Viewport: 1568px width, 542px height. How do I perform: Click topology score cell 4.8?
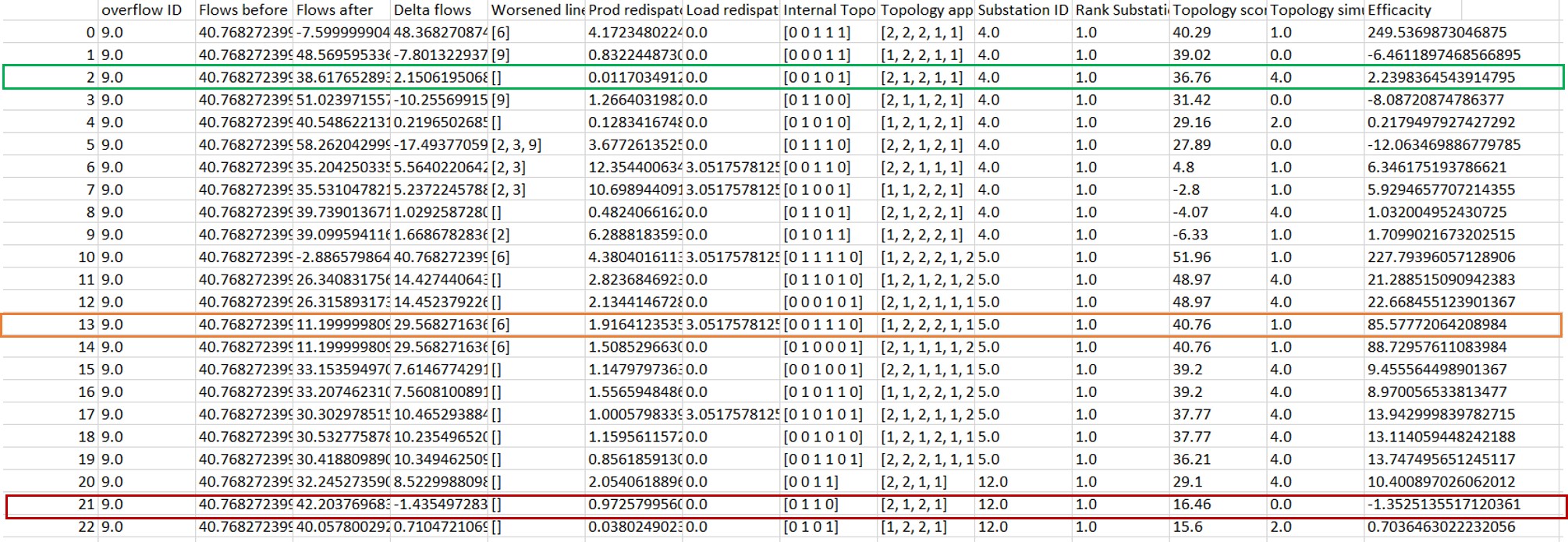[x=1183, y=168]
